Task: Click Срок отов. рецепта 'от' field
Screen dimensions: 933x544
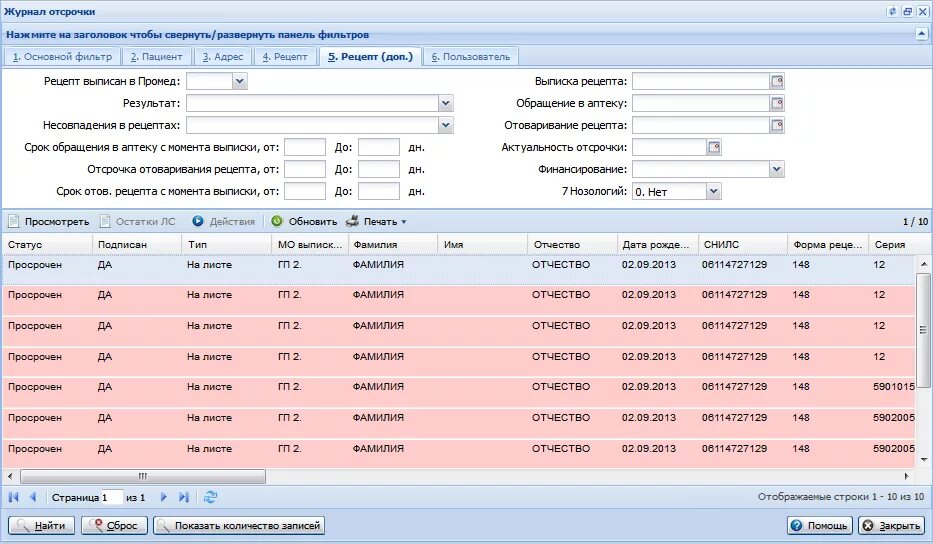Action: tap(305, 191)
